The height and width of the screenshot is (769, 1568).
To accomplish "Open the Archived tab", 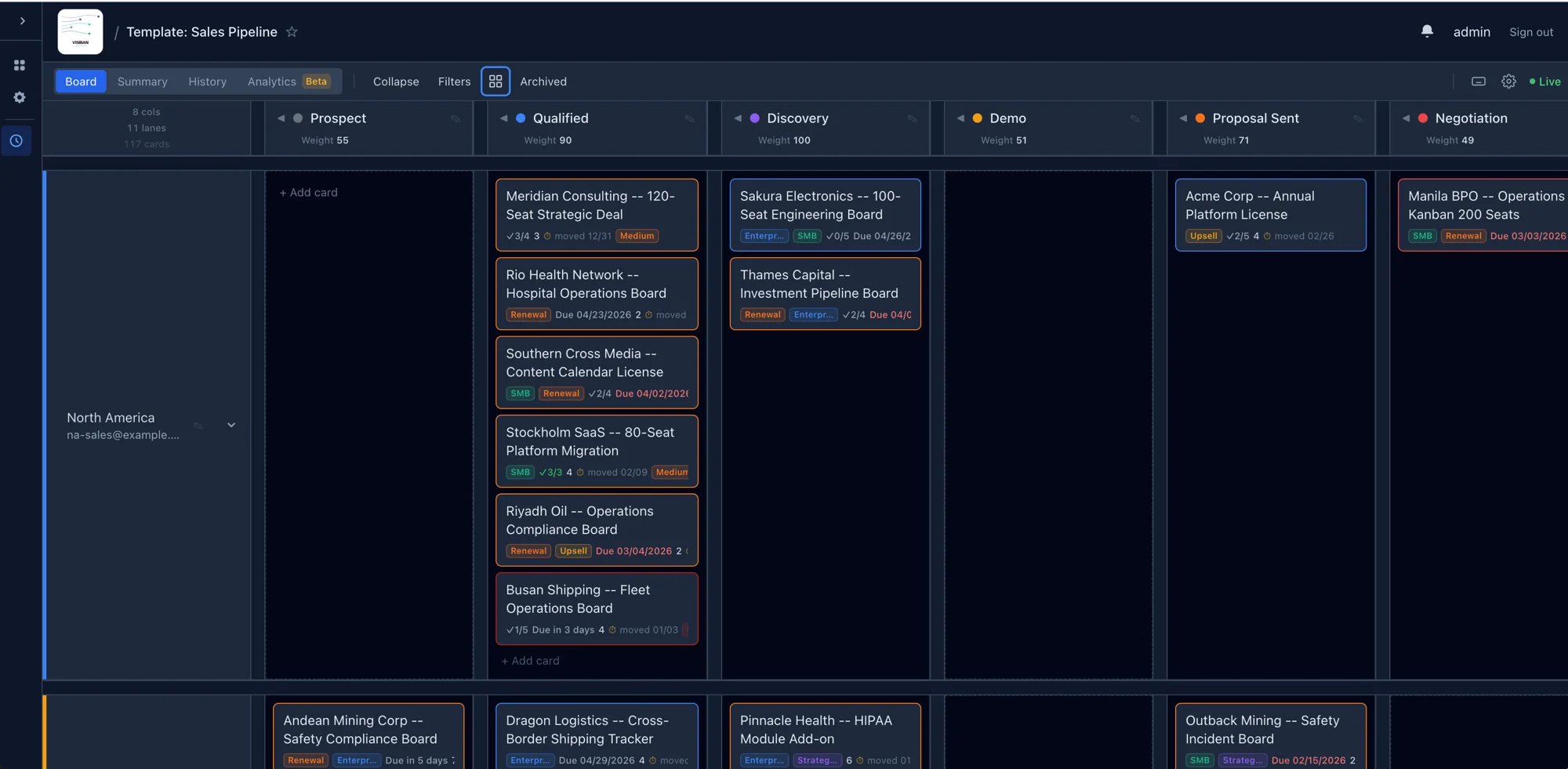I will 543,81.
